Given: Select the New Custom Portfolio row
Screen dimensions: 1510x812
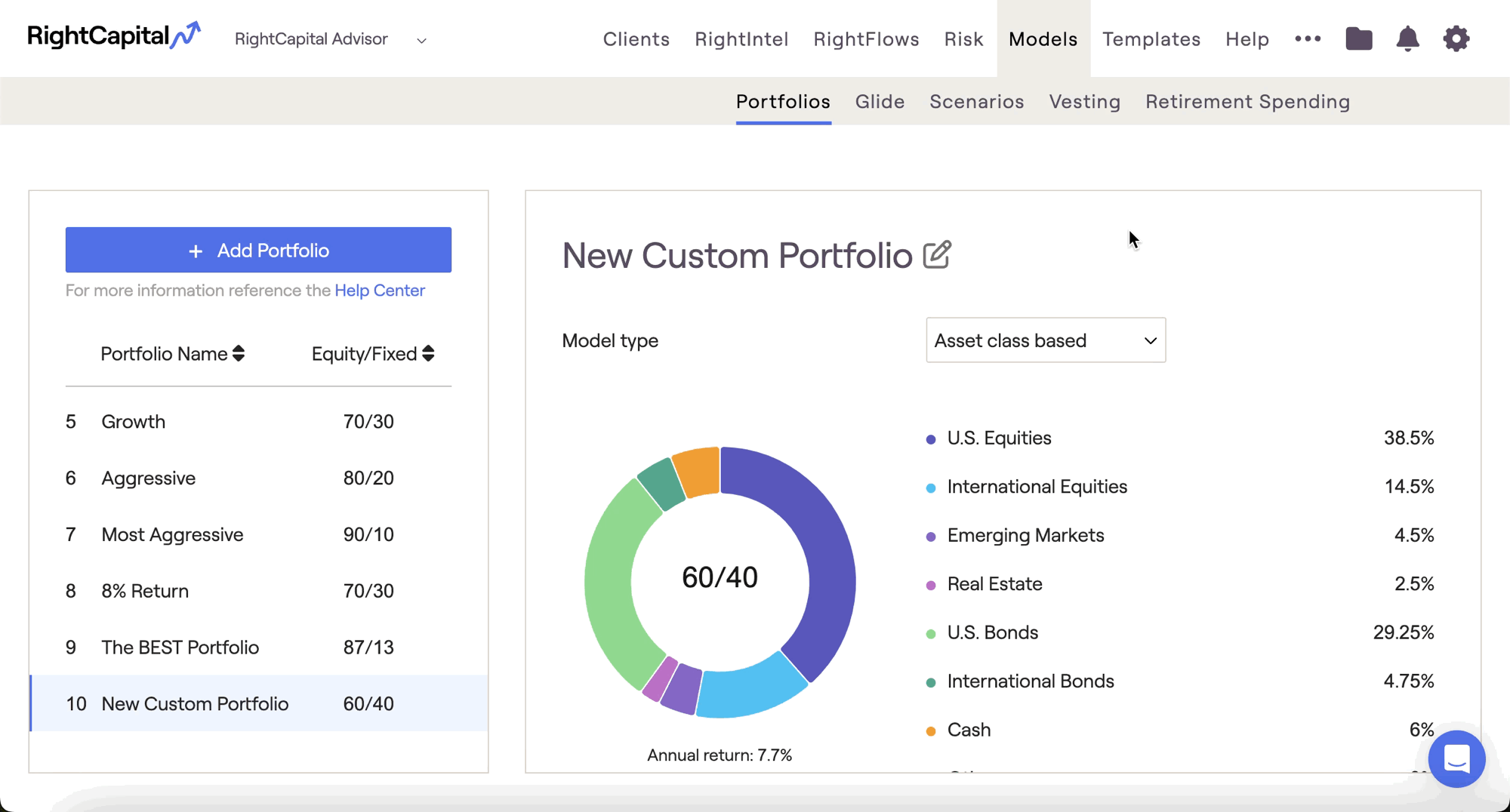Looking at the screenshot, I should click(258, 703).
